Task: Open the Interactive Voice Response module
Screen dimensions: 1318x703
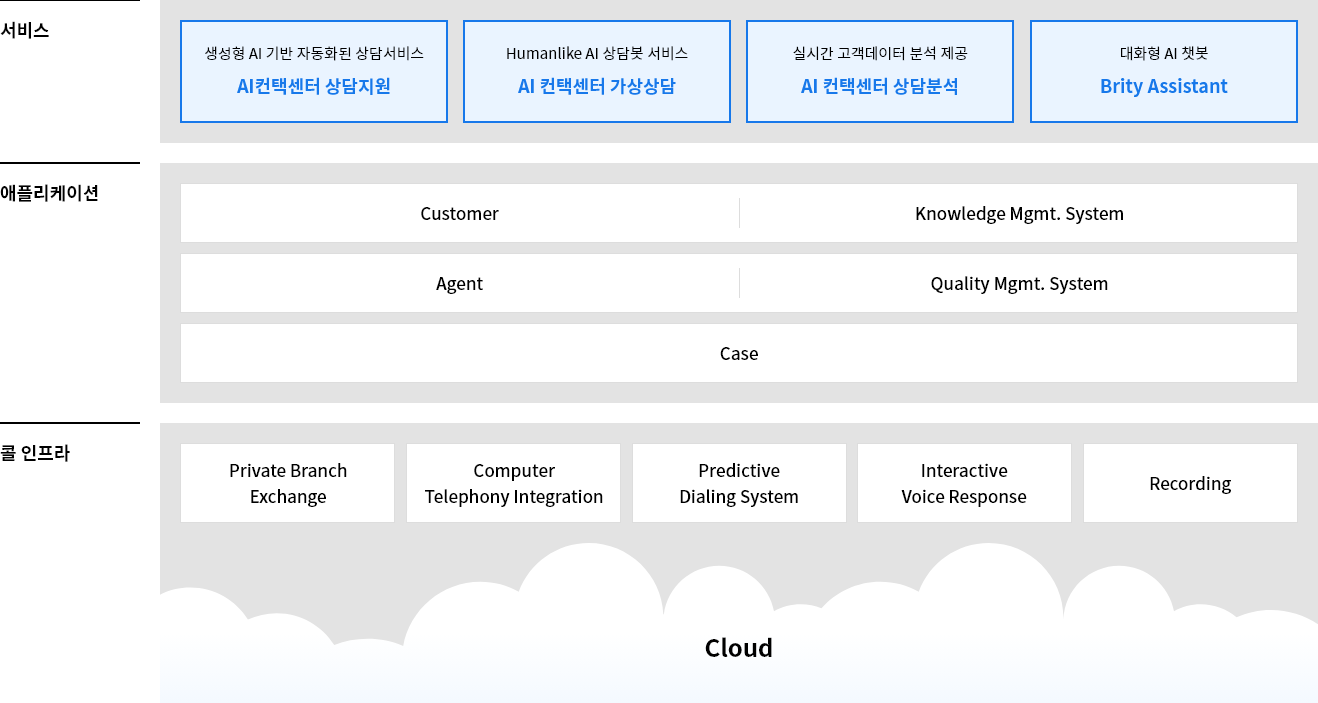Action: pyautogui.click(x=964, y=483)
